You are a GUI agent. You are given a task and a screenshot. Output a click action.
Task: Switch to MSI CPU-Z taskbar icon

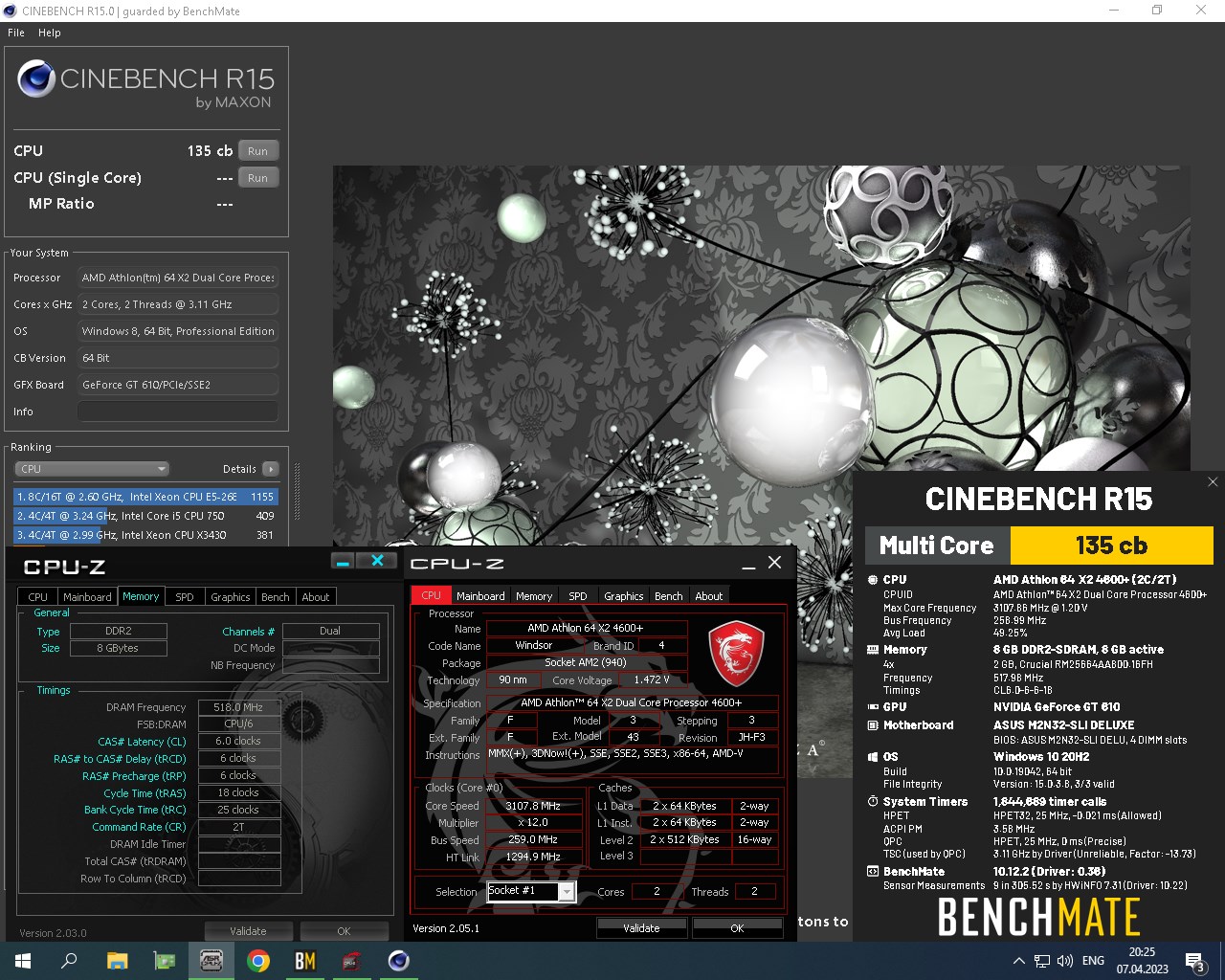click(x=352, y=961)
